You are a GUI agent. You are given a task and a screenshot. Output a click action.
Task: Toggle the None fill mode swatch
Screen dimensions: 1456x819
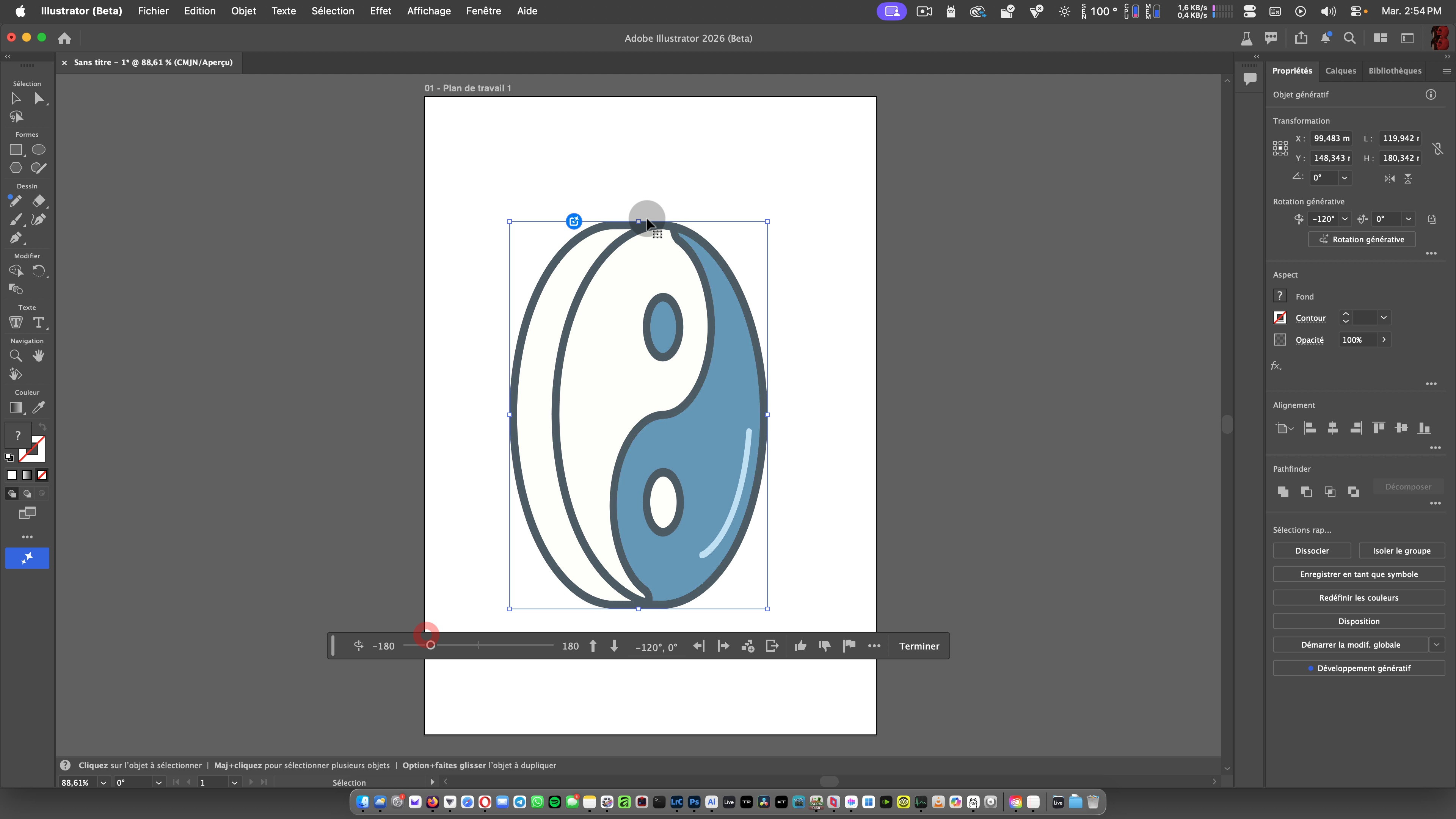42,475
